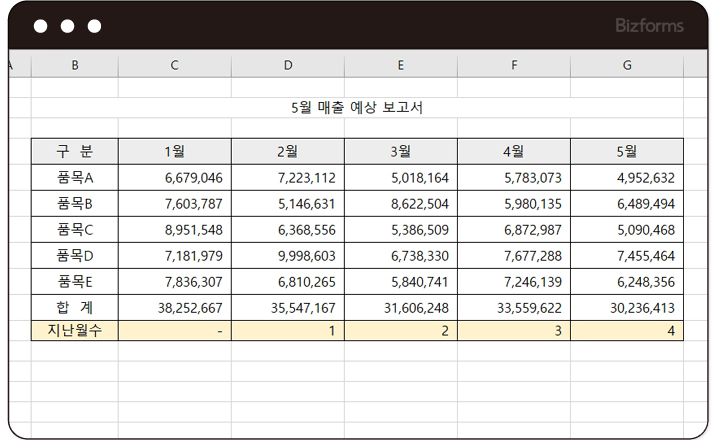Screen dimensions: 715x440
Task: Select cell with value 5,783,073
Action: [514, 177]
